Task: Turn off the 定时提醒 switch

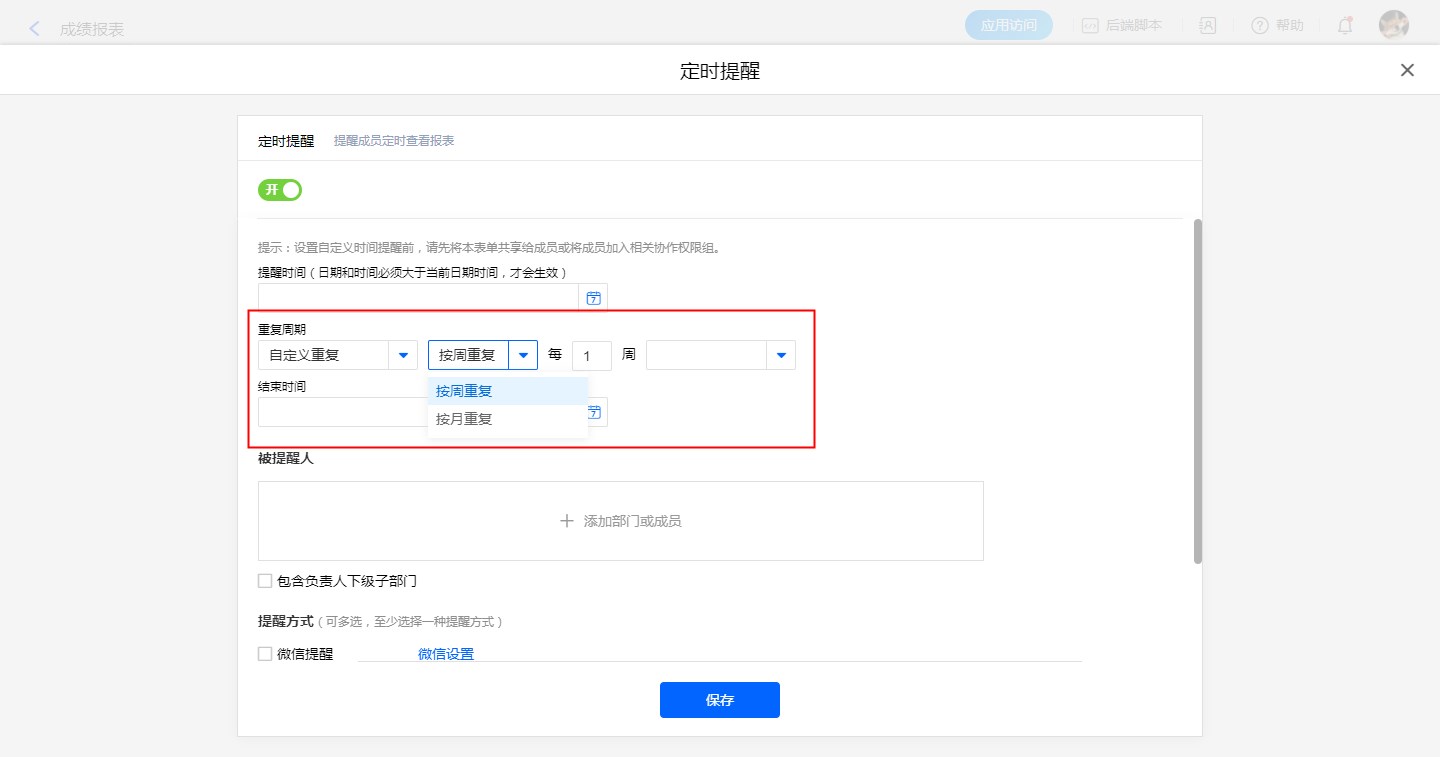Action: (x=280, y=190)
